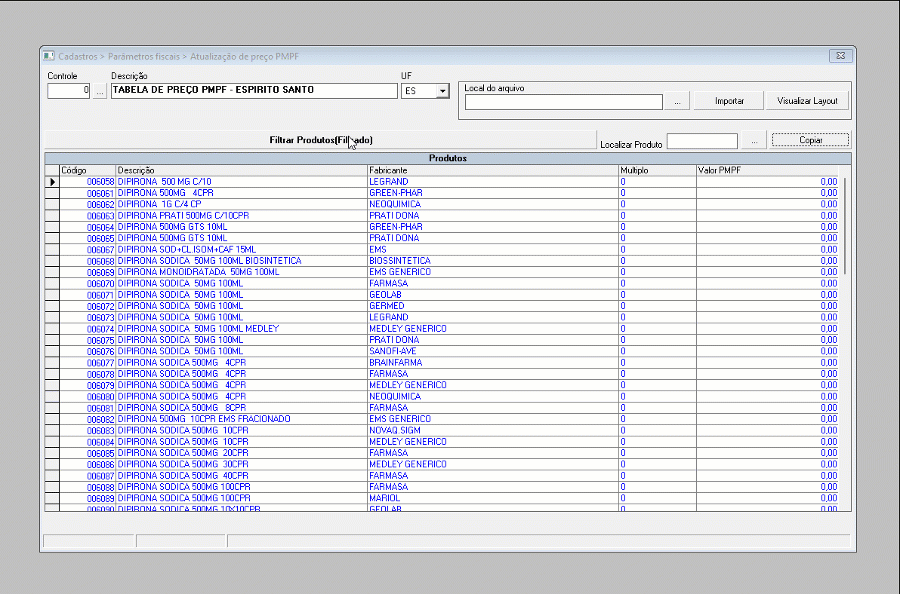Click the Filtrar Produtos(Filtrado) button
This screenshot has width=900, height=594.
(x=321, y=140)
